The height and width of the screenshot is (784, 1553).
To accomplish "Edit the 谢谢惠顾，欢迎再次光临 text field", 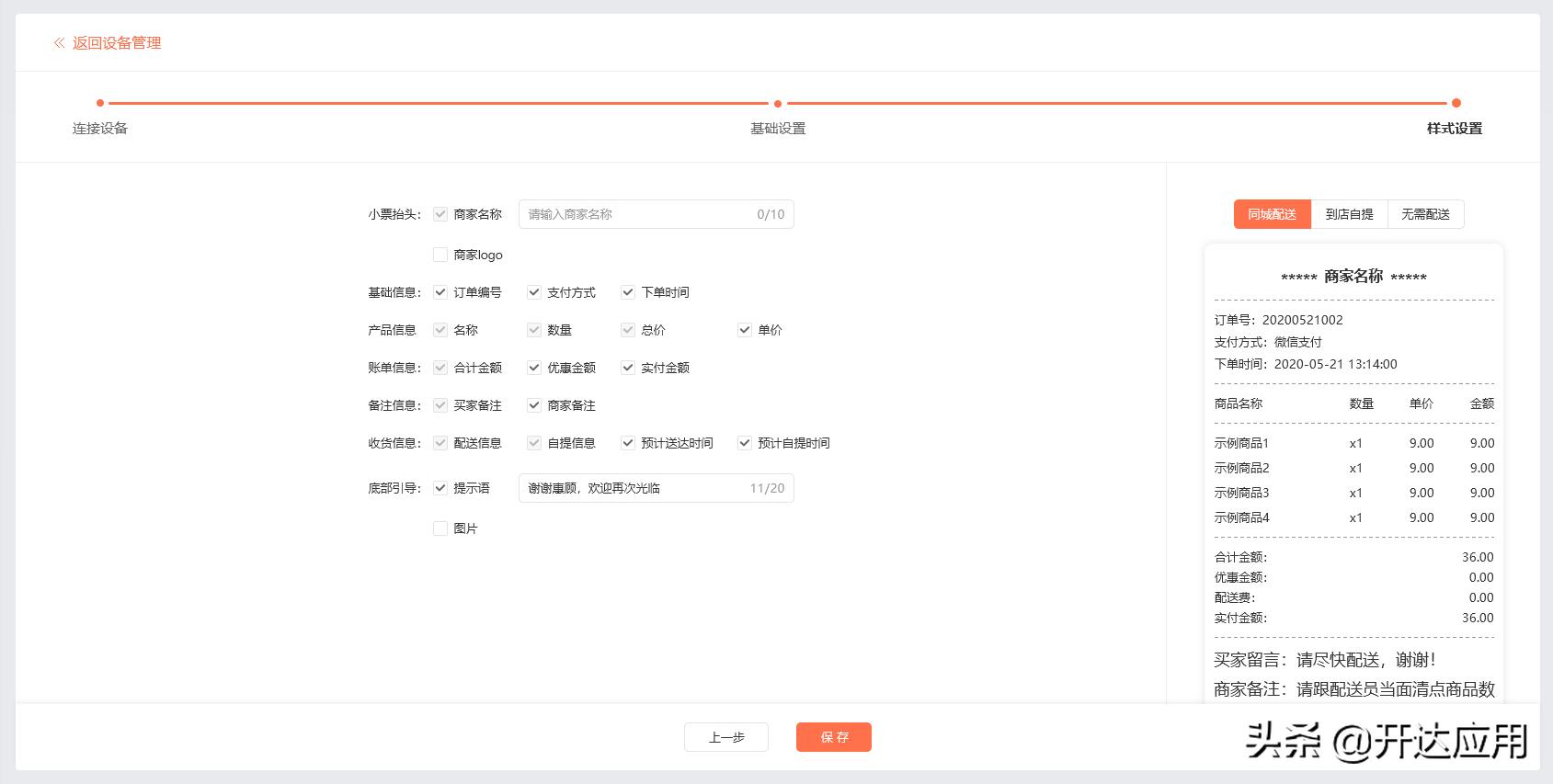I will 657,488.
